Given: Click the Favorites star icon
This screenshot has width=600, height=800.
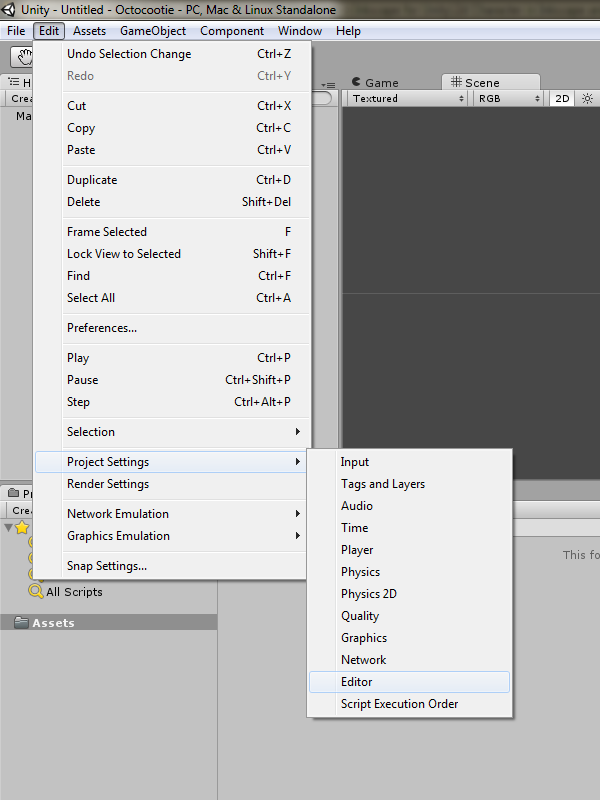Looking at the screenshot, I should 22,527.
